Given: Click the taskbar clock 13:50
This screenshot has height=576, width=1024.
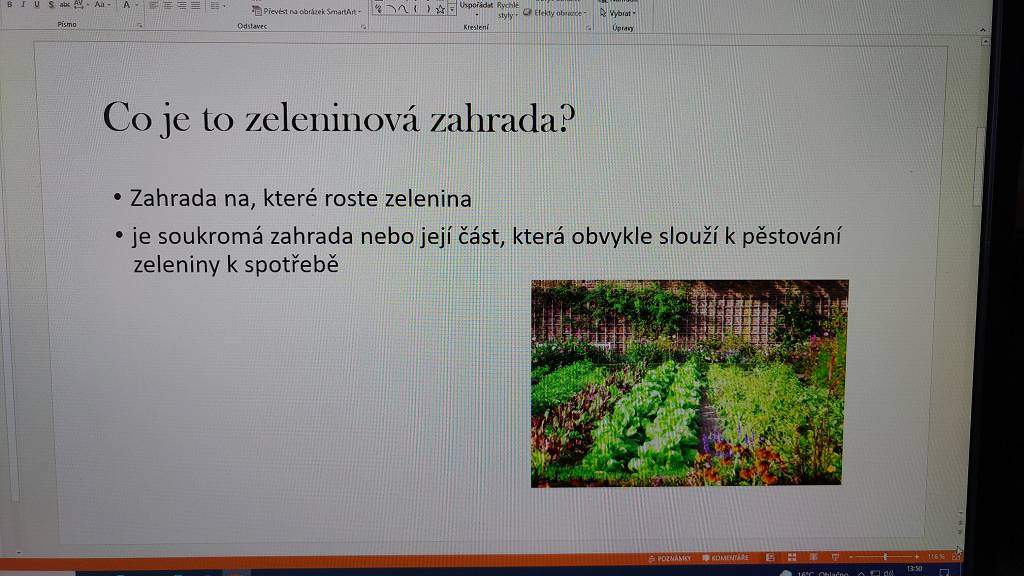Looking at the screenshot, I should (x=914, y=569).
